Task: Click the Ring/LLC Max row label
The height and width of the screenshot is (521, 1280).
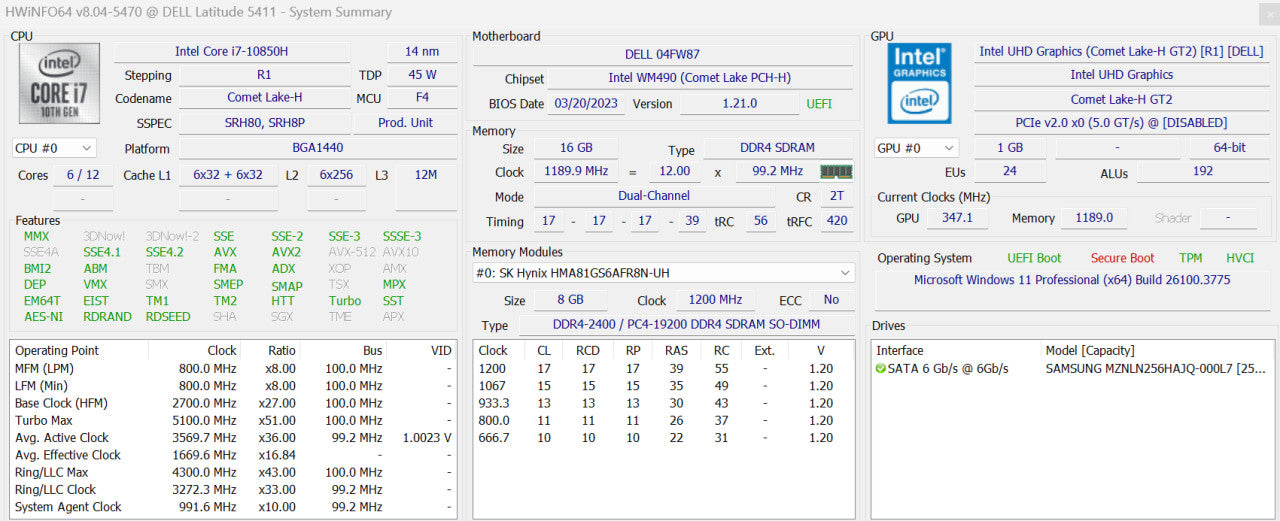Action: [x=52, y=472]
